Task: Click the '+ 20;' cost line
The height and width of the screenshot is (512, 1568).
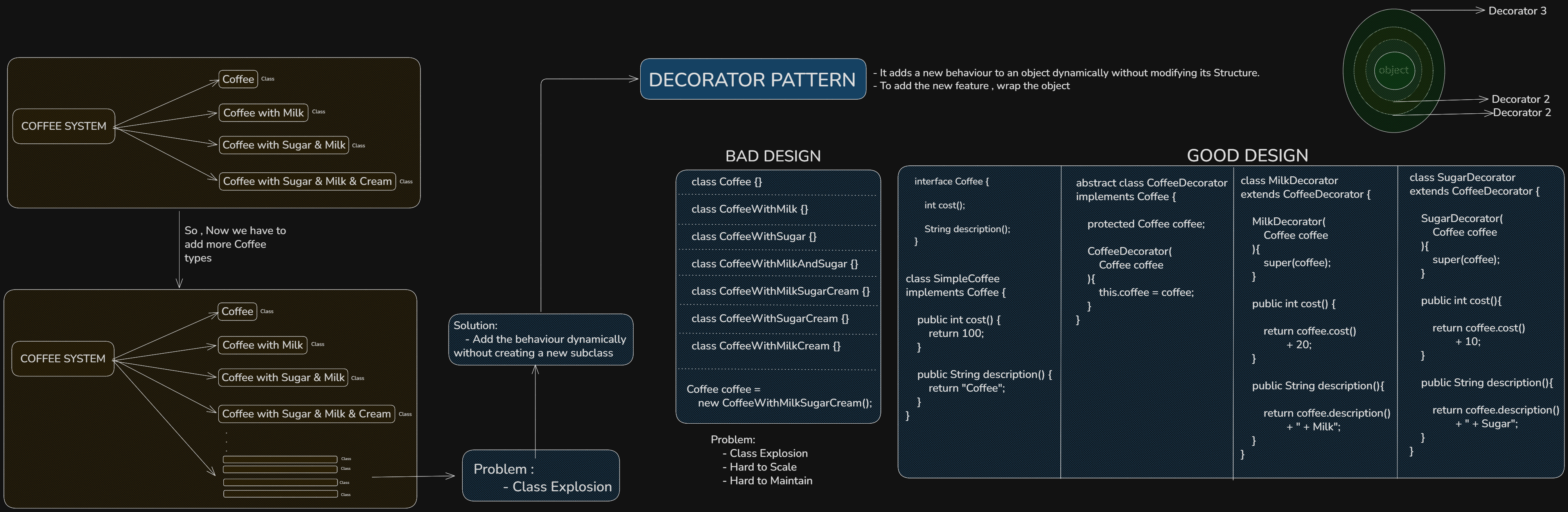Action: pyautogui.click(x=1299, y=345)
